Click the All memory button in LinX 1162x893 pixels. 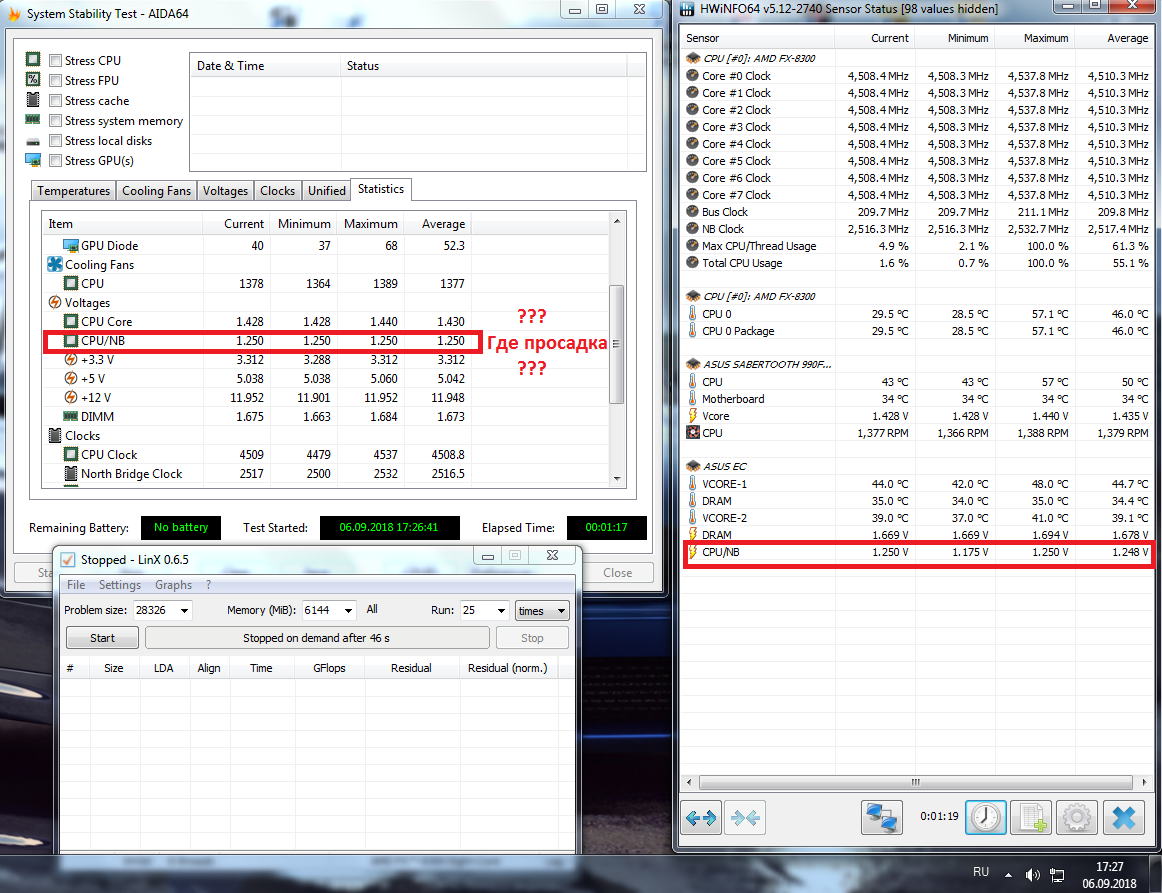click(372, 609)
